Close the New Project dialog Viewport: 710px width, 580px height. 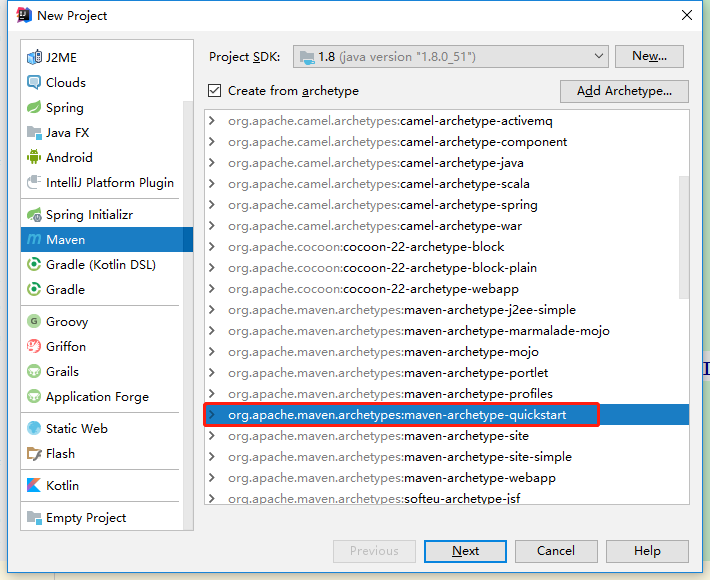[686, 15]
